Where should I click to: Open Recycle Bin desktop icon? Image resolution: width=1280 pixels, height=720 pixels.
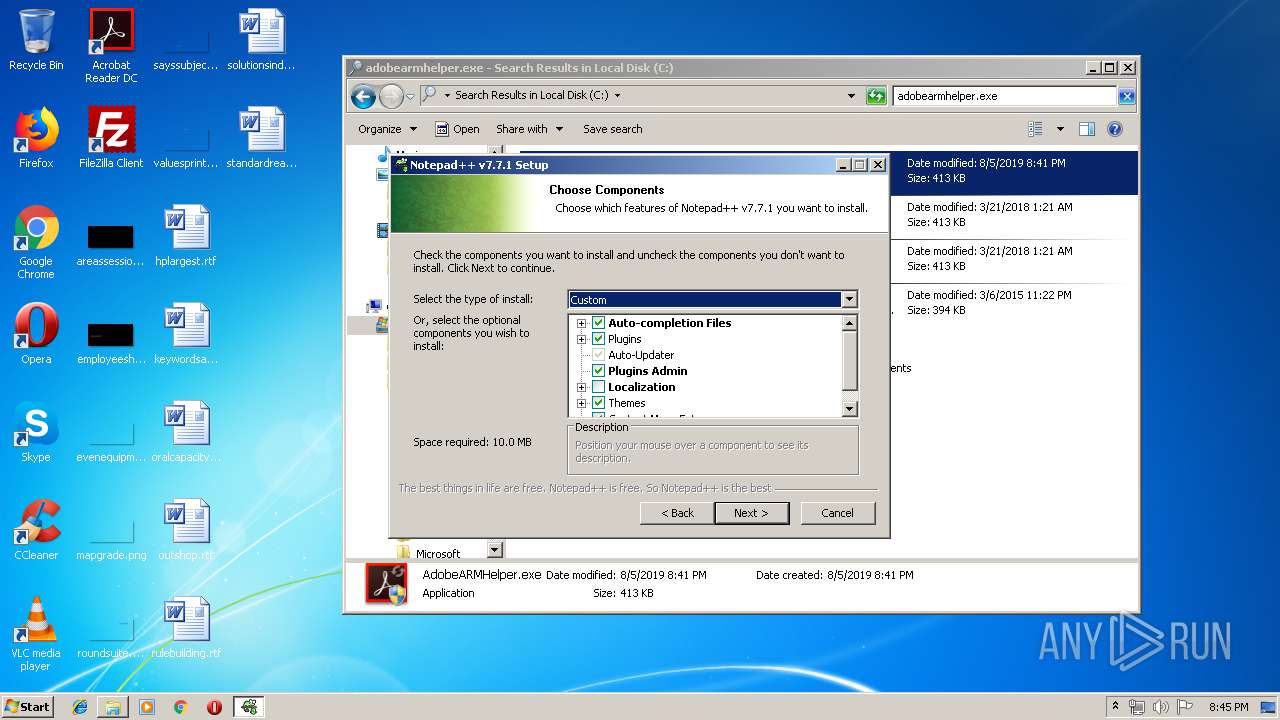36,40
